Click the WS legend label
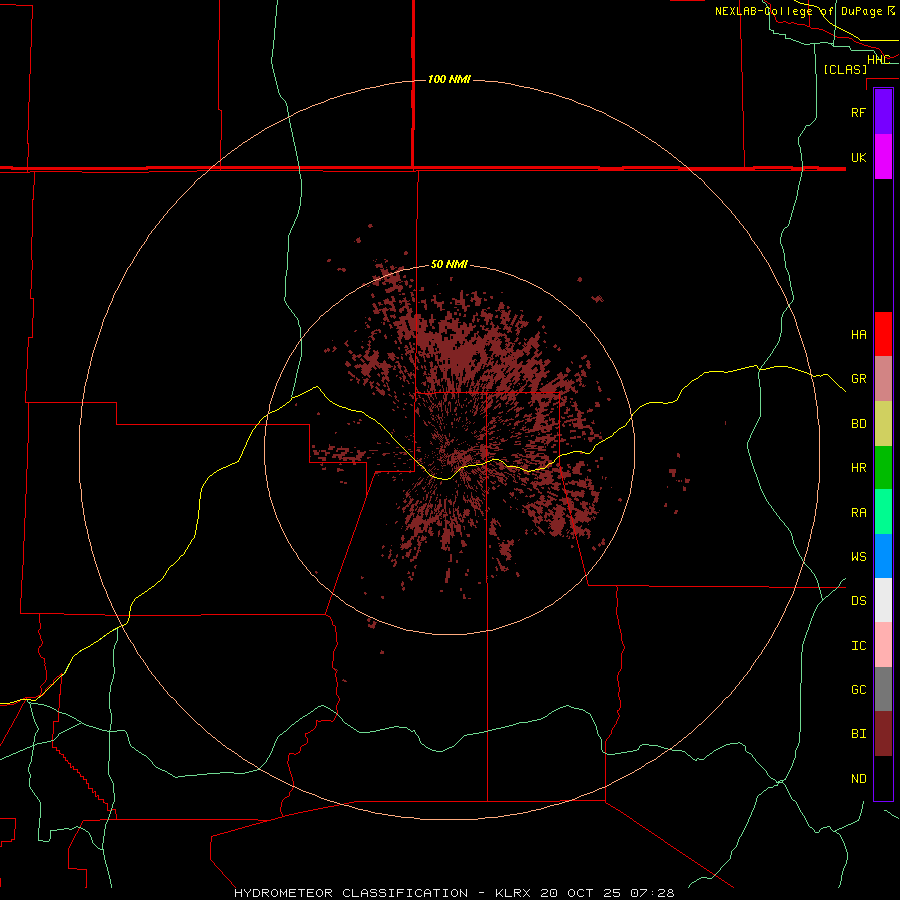 click(x=858, y=557)
